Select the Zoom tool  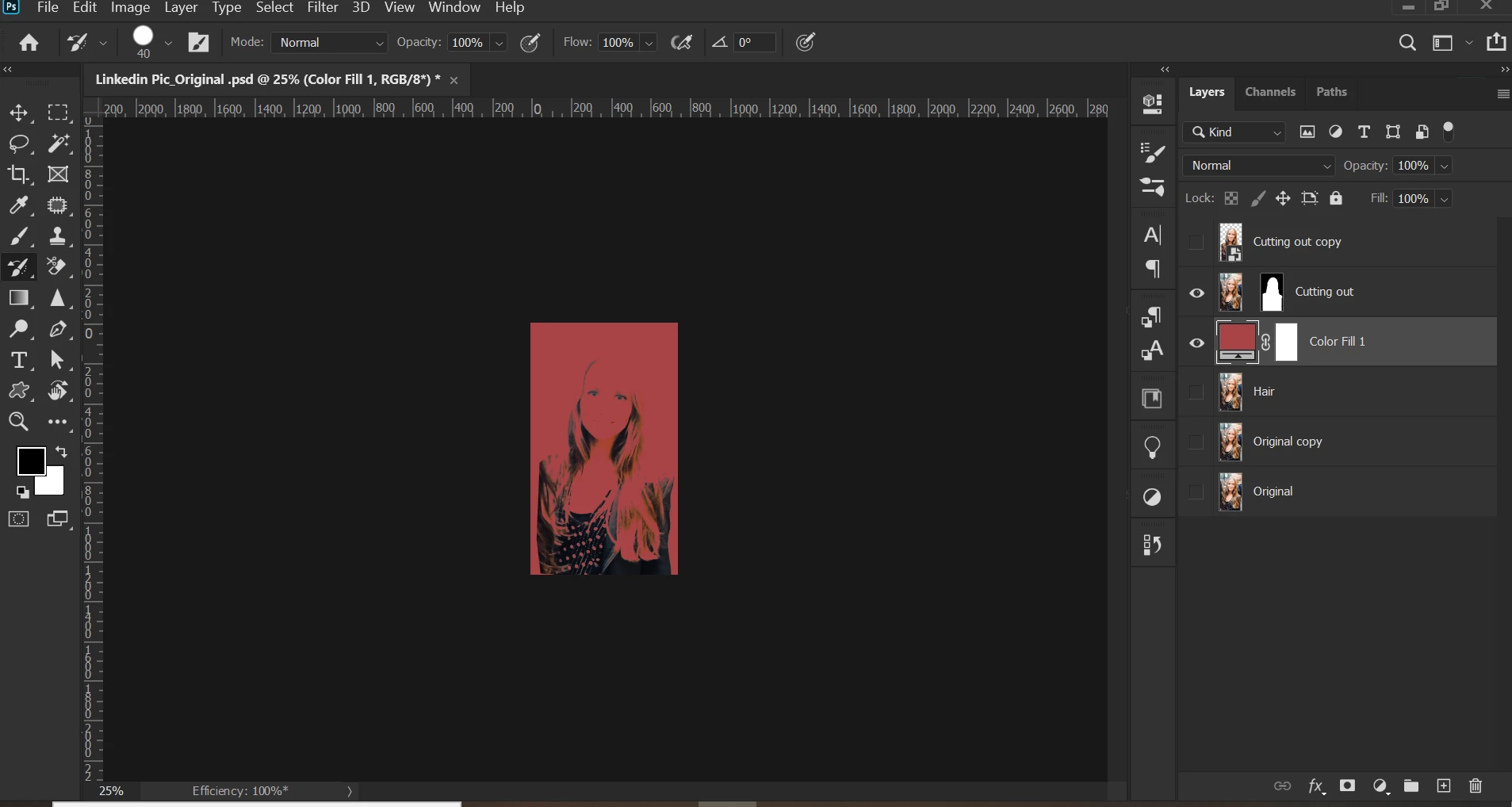pos(19,422)
